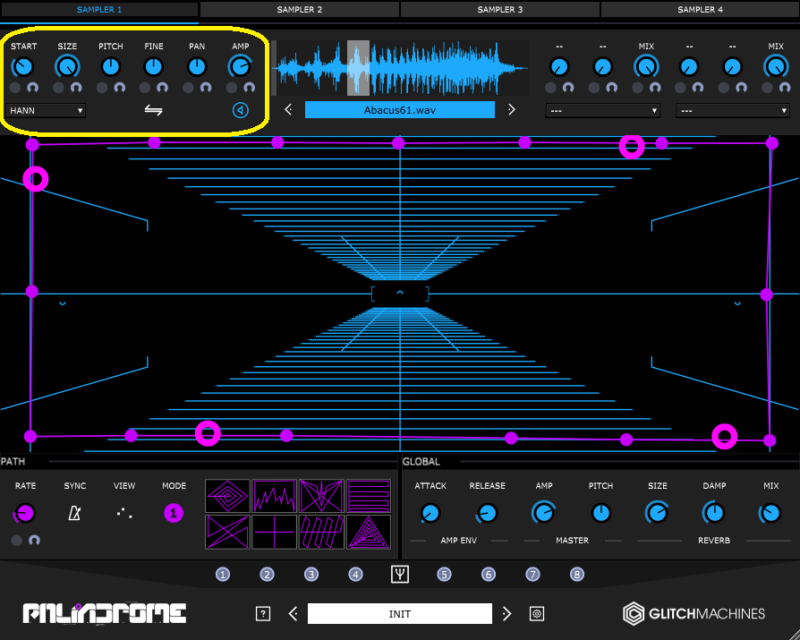Toggle the purple path Mode 1 button
The height and width of the screenshot is (640, 800).
pos(174,513)
